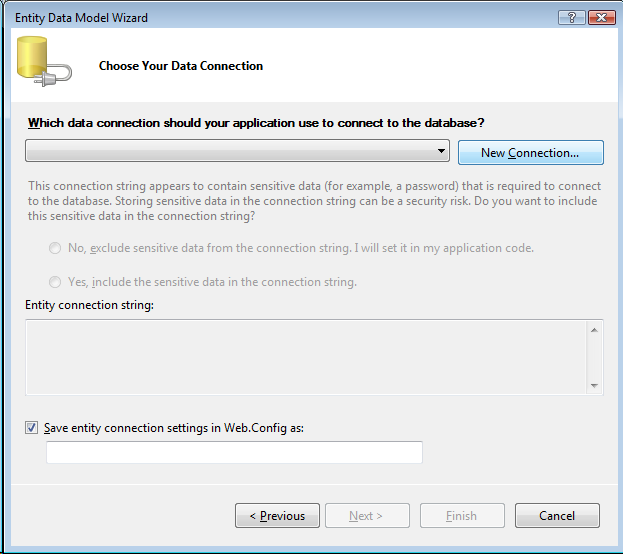Click the Web.Config settings name input field
The height and width of the screenshot is (554, 623).
coord(234,453)
